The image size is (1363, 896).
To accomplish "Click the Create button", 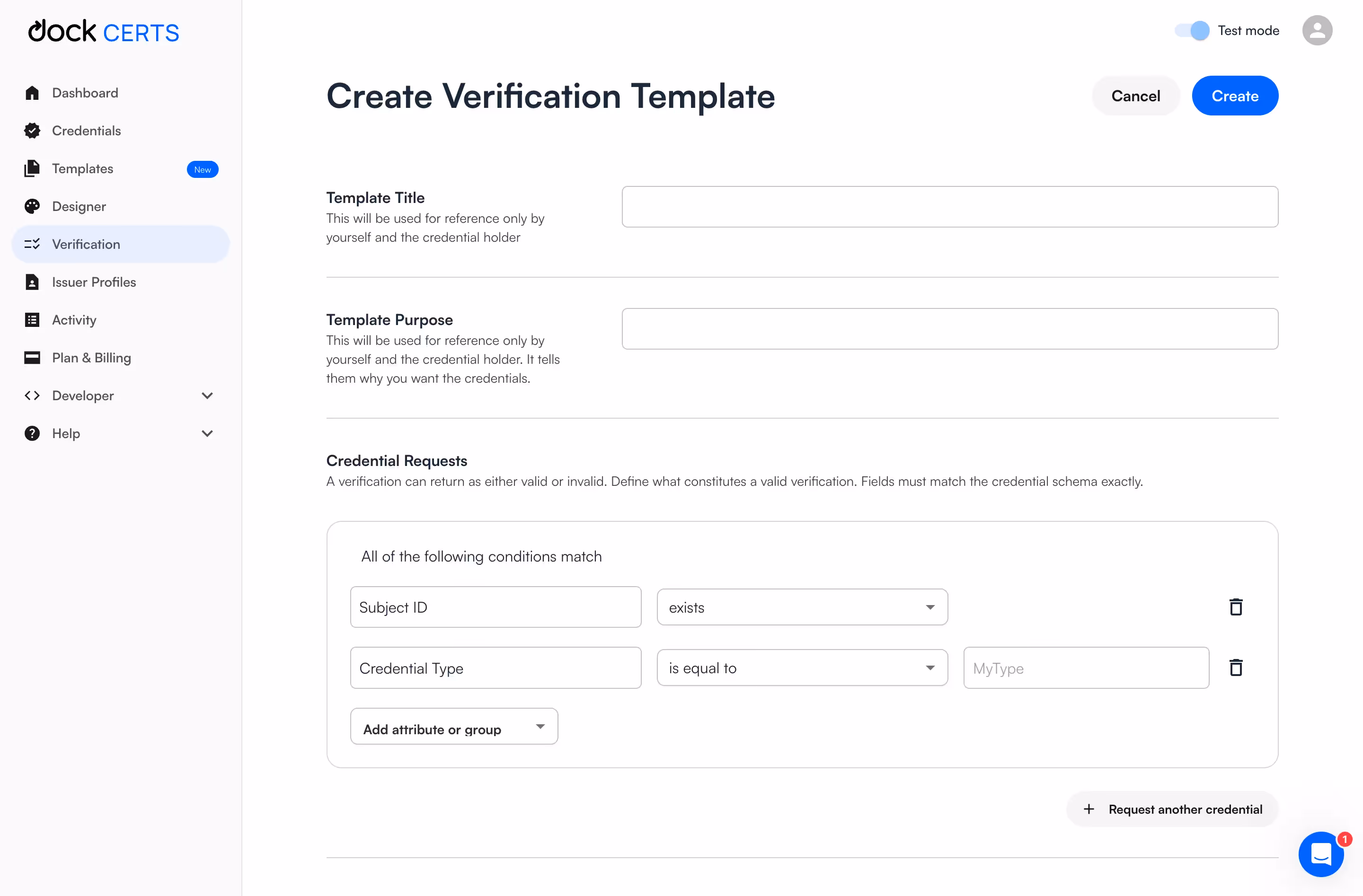I will tap(1235, 96).
